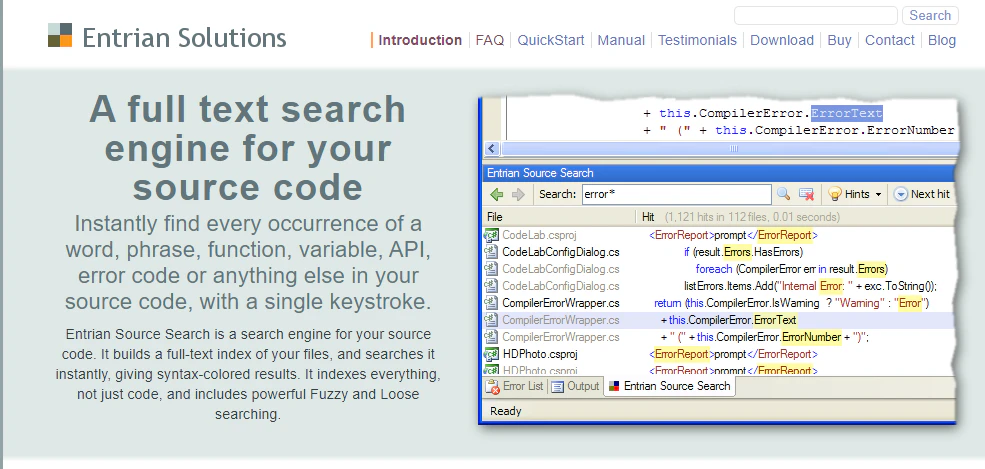985x469 pixels.
Task: Select the listErrors.Items.Add hit line
Action: (x=810, y=286)
